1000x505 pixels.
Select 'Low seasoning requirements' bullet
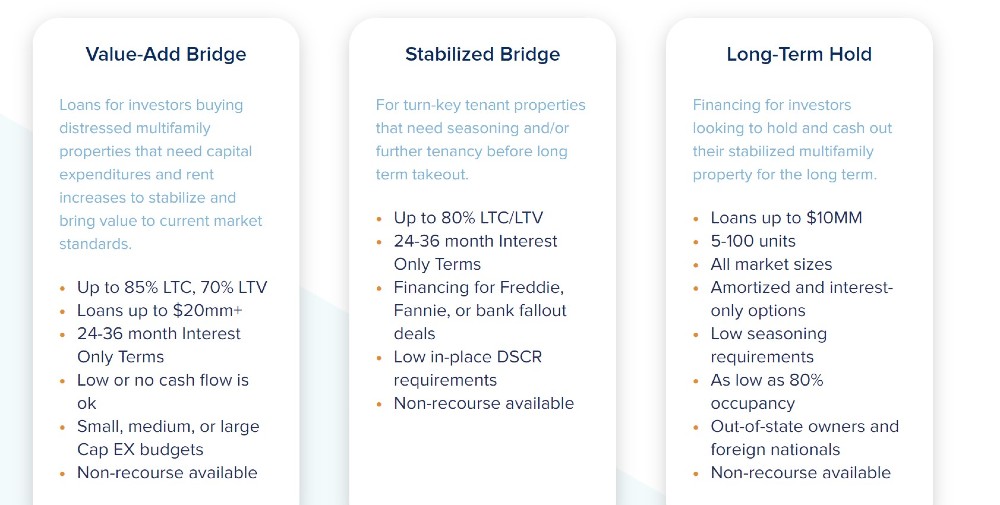pos(768,346)
